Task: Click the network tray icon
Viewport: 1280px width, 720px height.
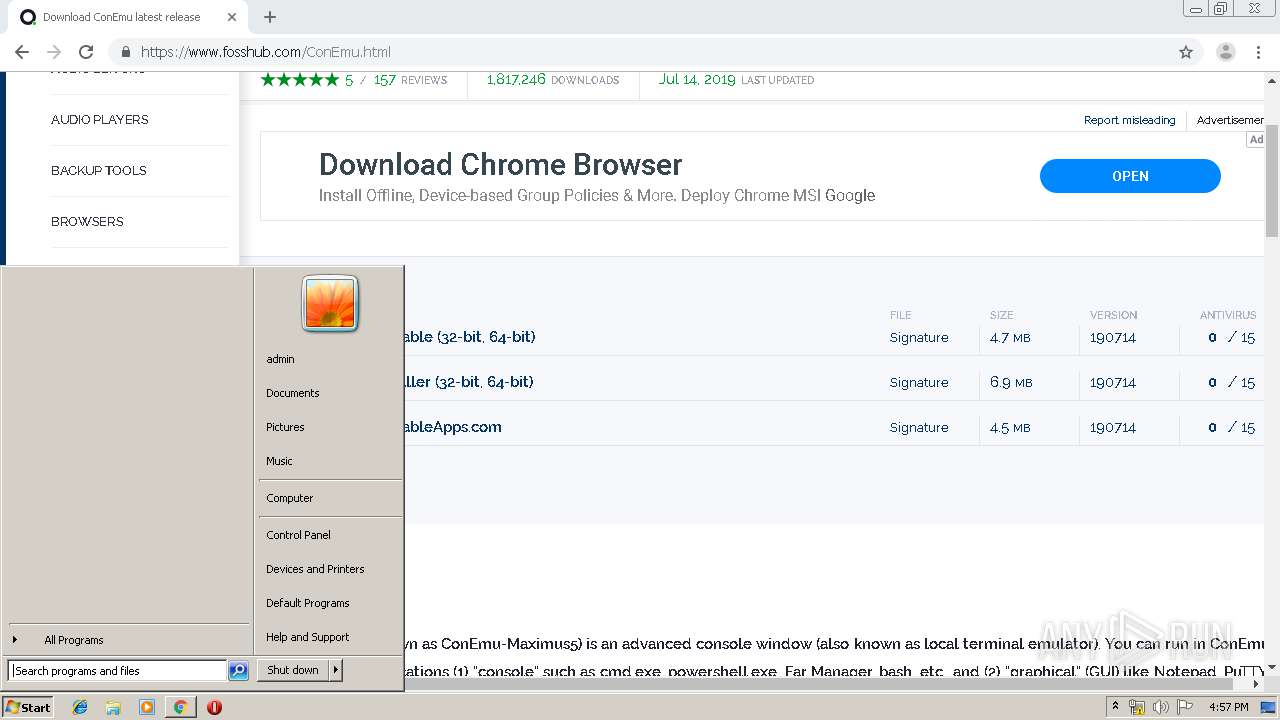Action: click(1137, 707)
